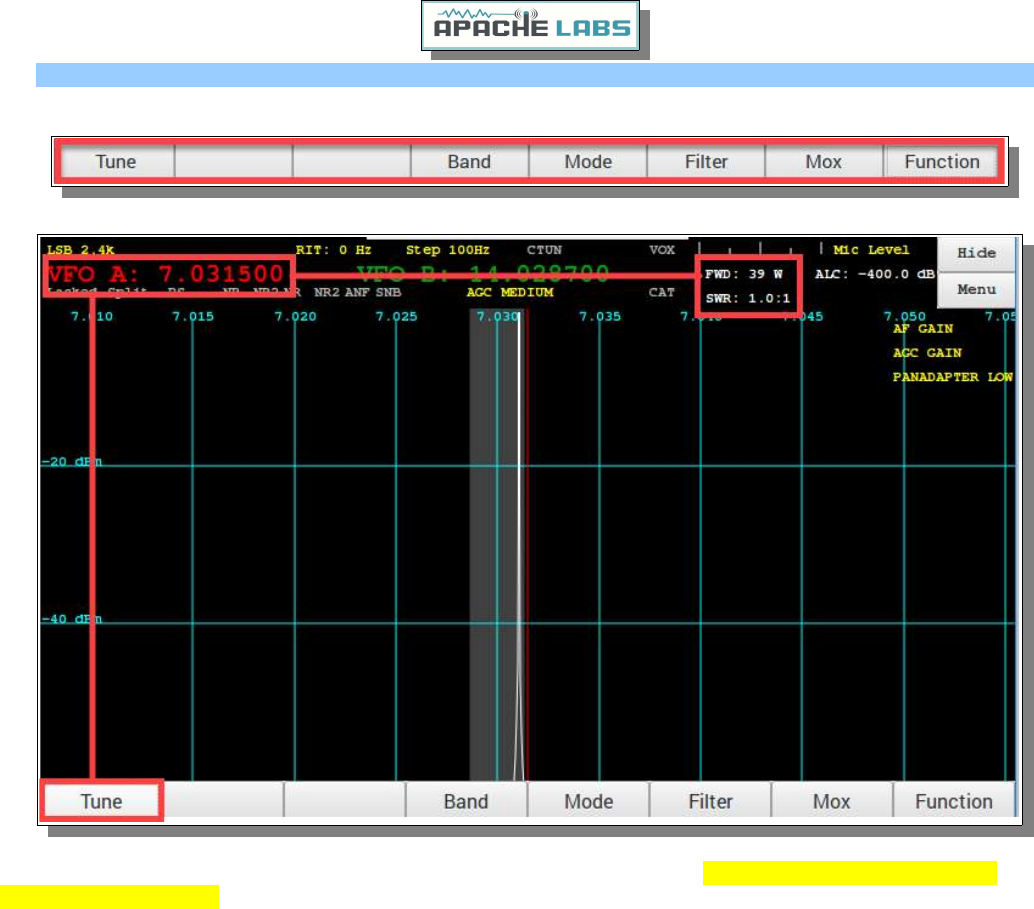Click the 7.025 frequency marker

[x=396, y=317]
